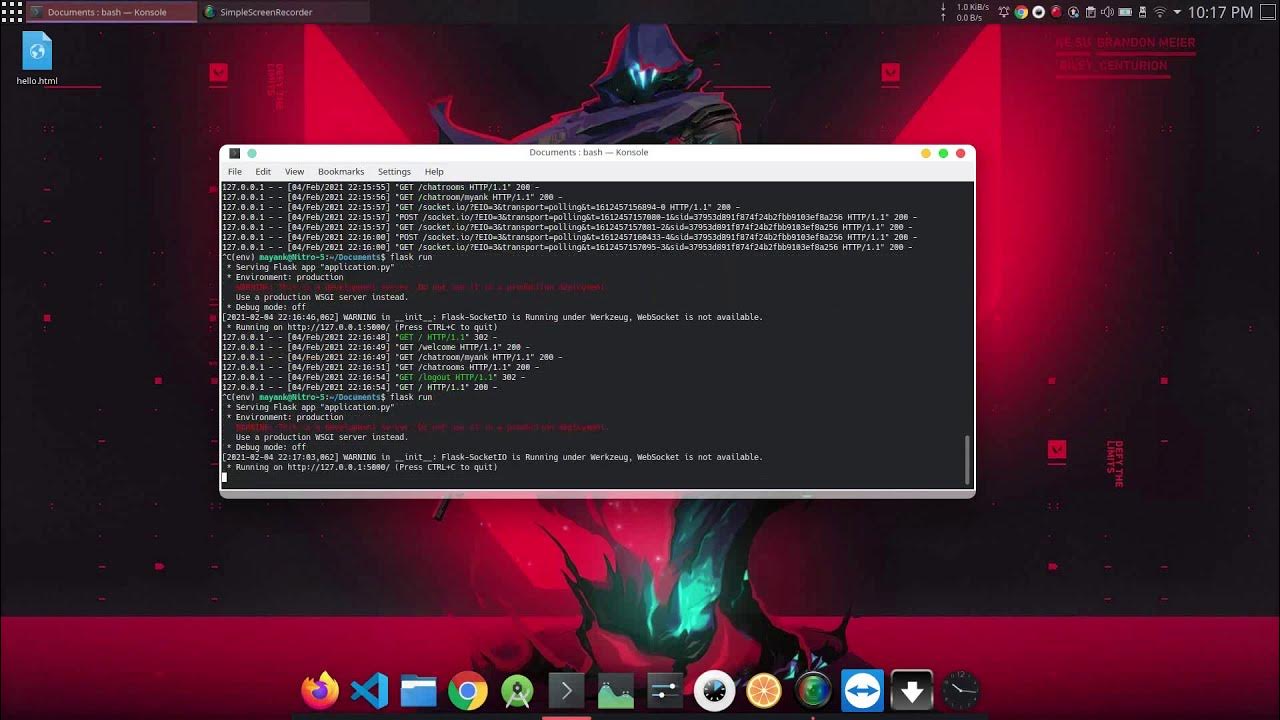Maximize the Konsole window with green button
Screen dimensions: 1280x720
[x=943, y=153]
